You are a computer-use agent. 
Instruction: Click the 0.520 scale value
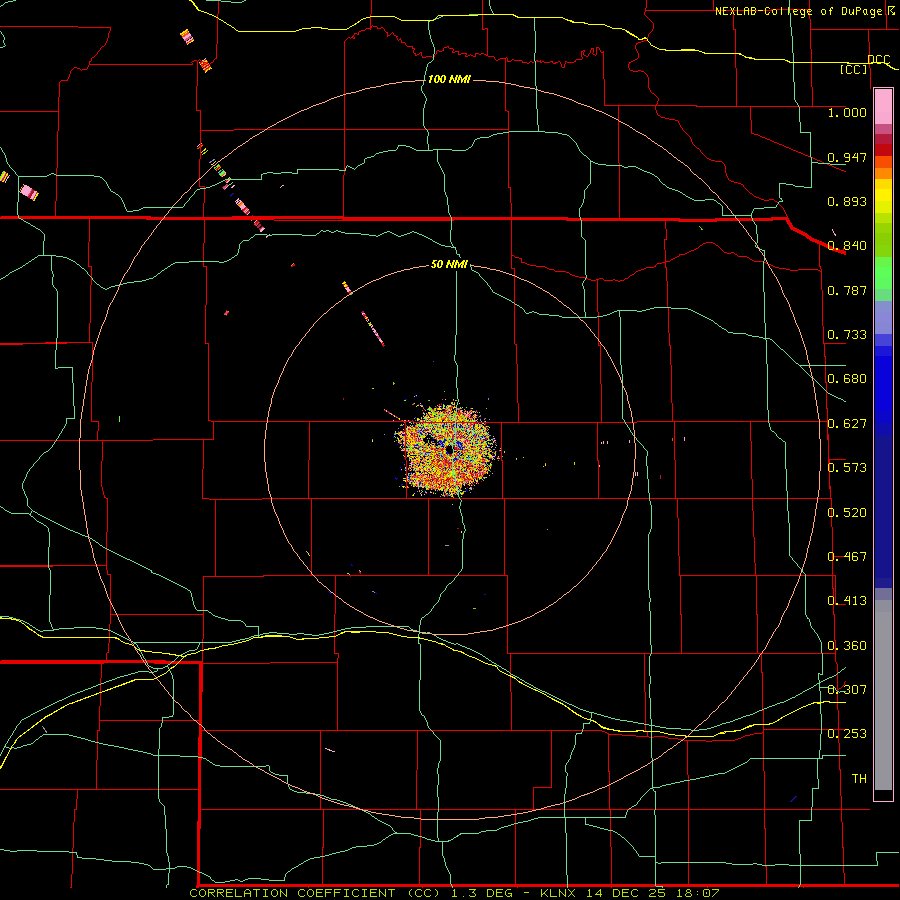(x=847, y=512)
